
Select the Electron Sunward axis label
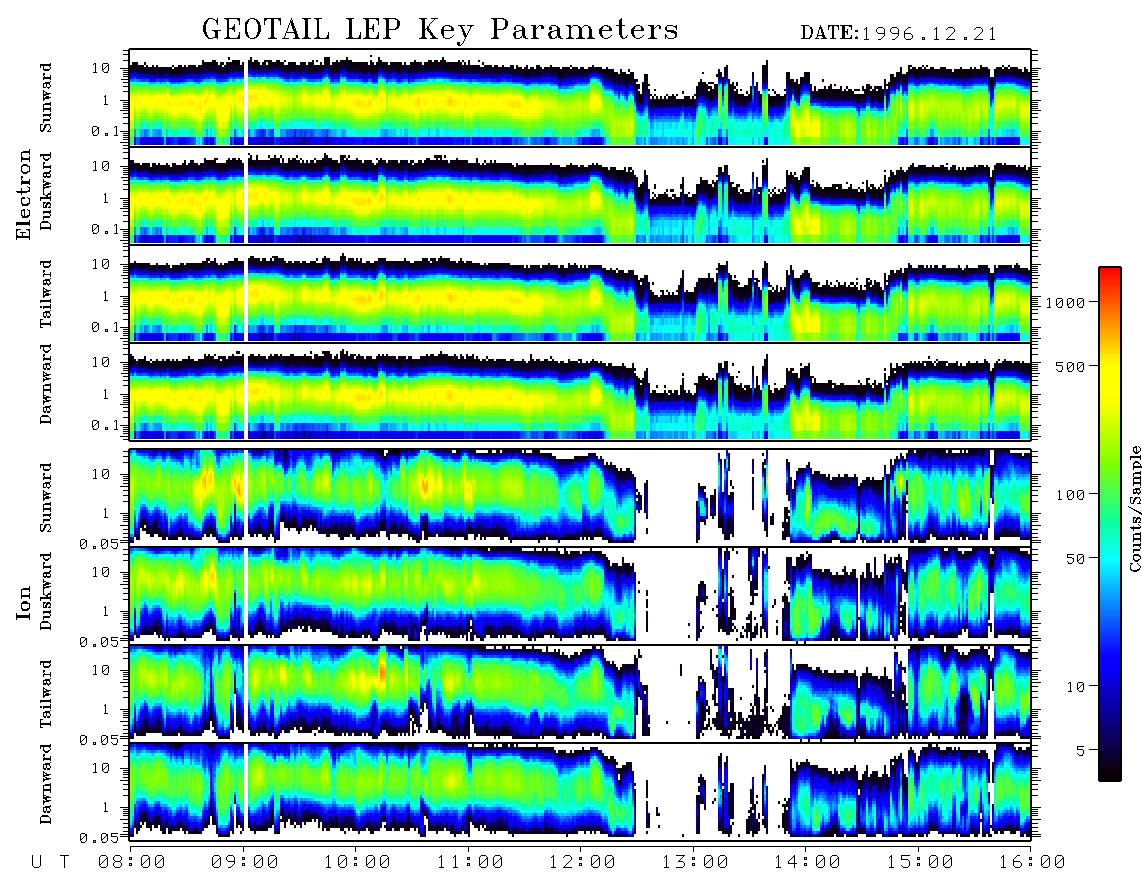(46, 98)
